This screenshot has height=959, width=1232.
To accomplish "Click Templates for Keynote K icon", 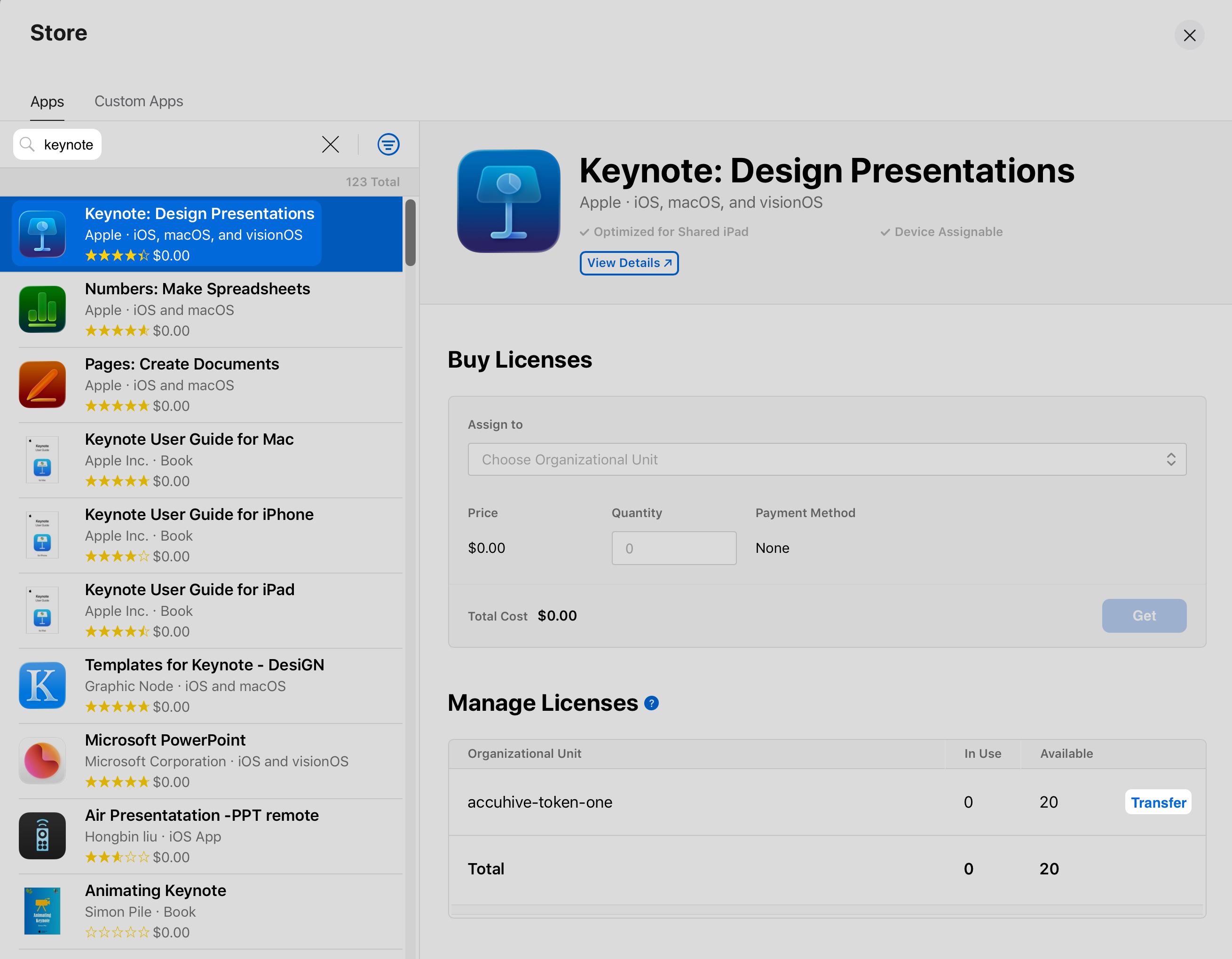I will (42, 685).
